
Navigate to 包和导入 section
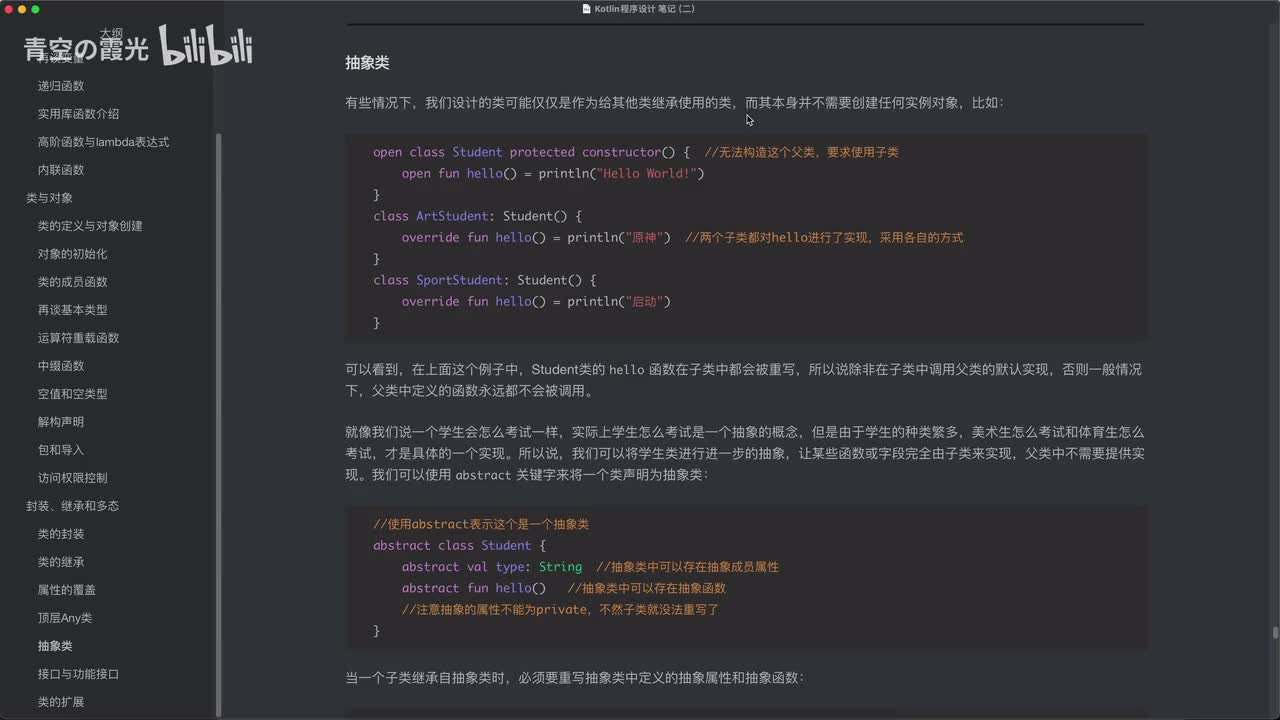pyautogui.click(x=61, y=450)
